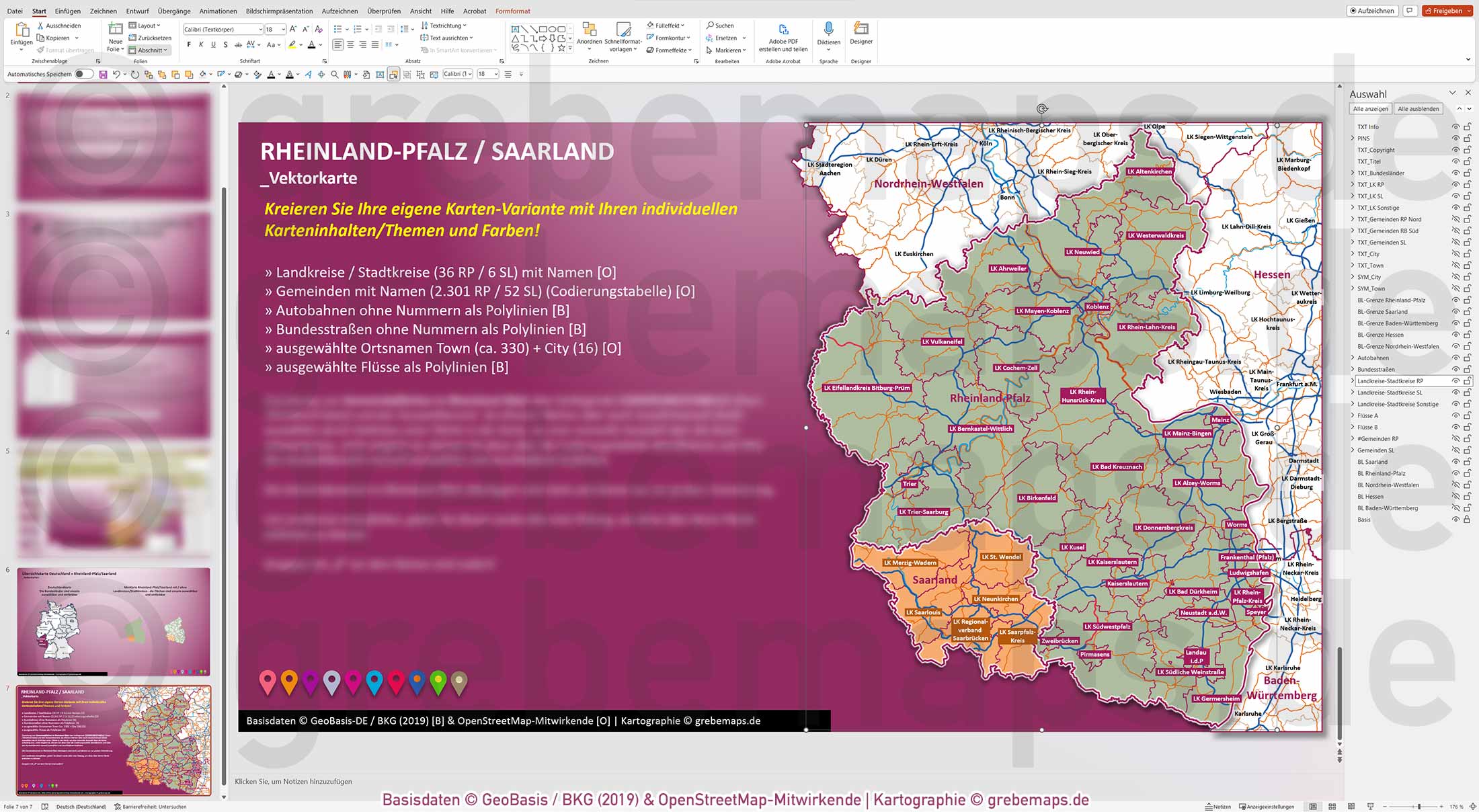Switch to the Einfügen tab

67,11
